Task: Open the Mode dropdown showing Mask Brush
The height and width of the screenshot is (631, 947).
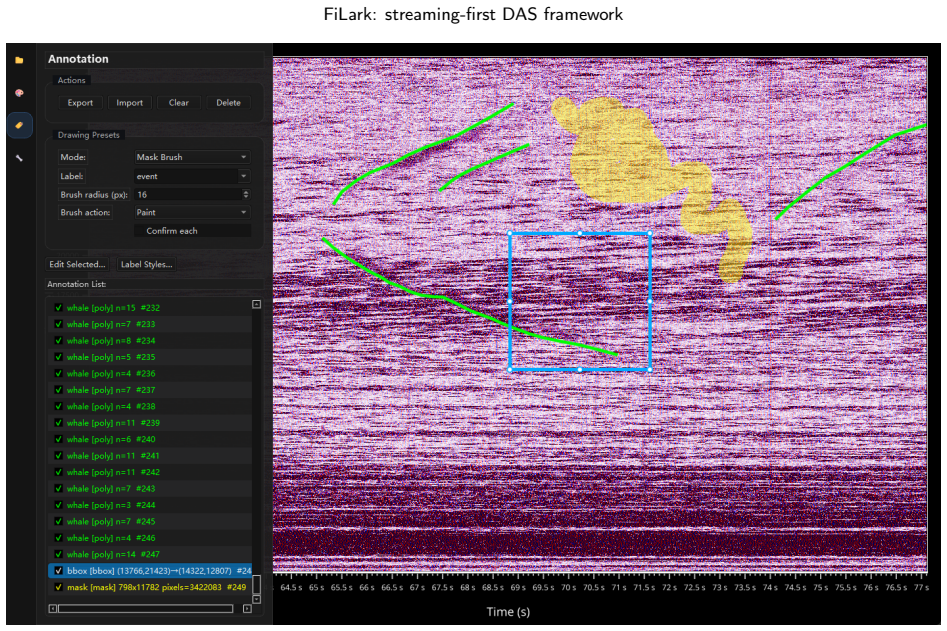Action: click(191, 157)
